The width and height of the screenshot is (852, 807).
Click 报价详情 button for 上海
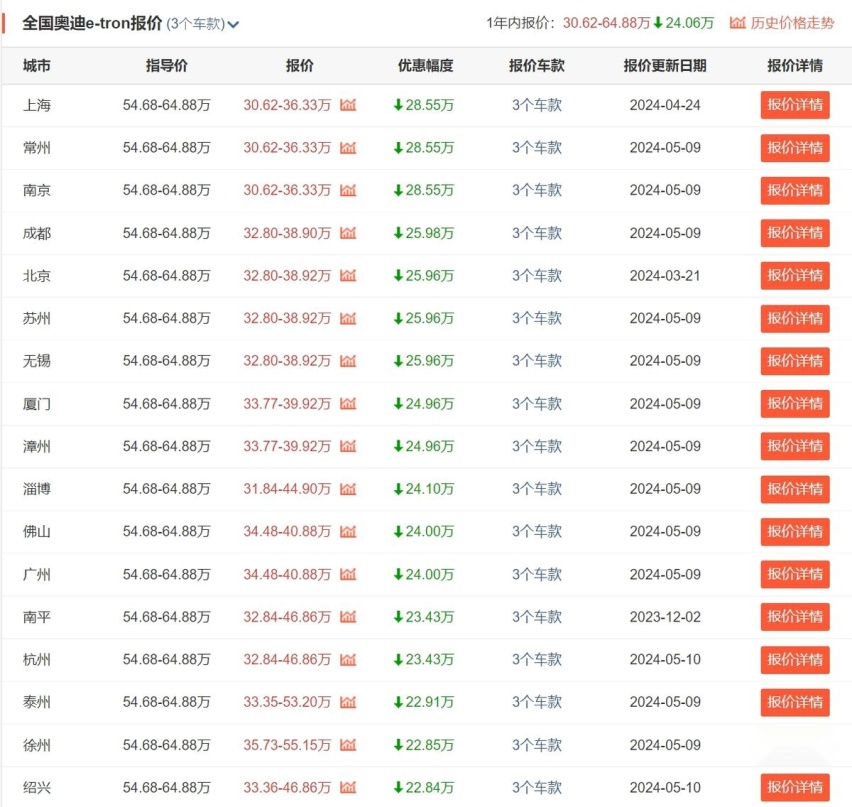click(x=795, y=105)
